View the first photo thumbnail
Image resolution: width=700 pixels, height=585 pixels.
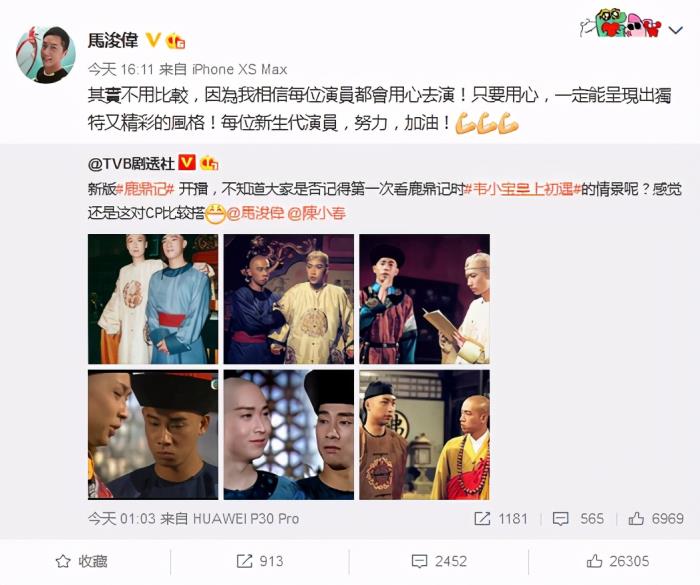pos(153,299)
